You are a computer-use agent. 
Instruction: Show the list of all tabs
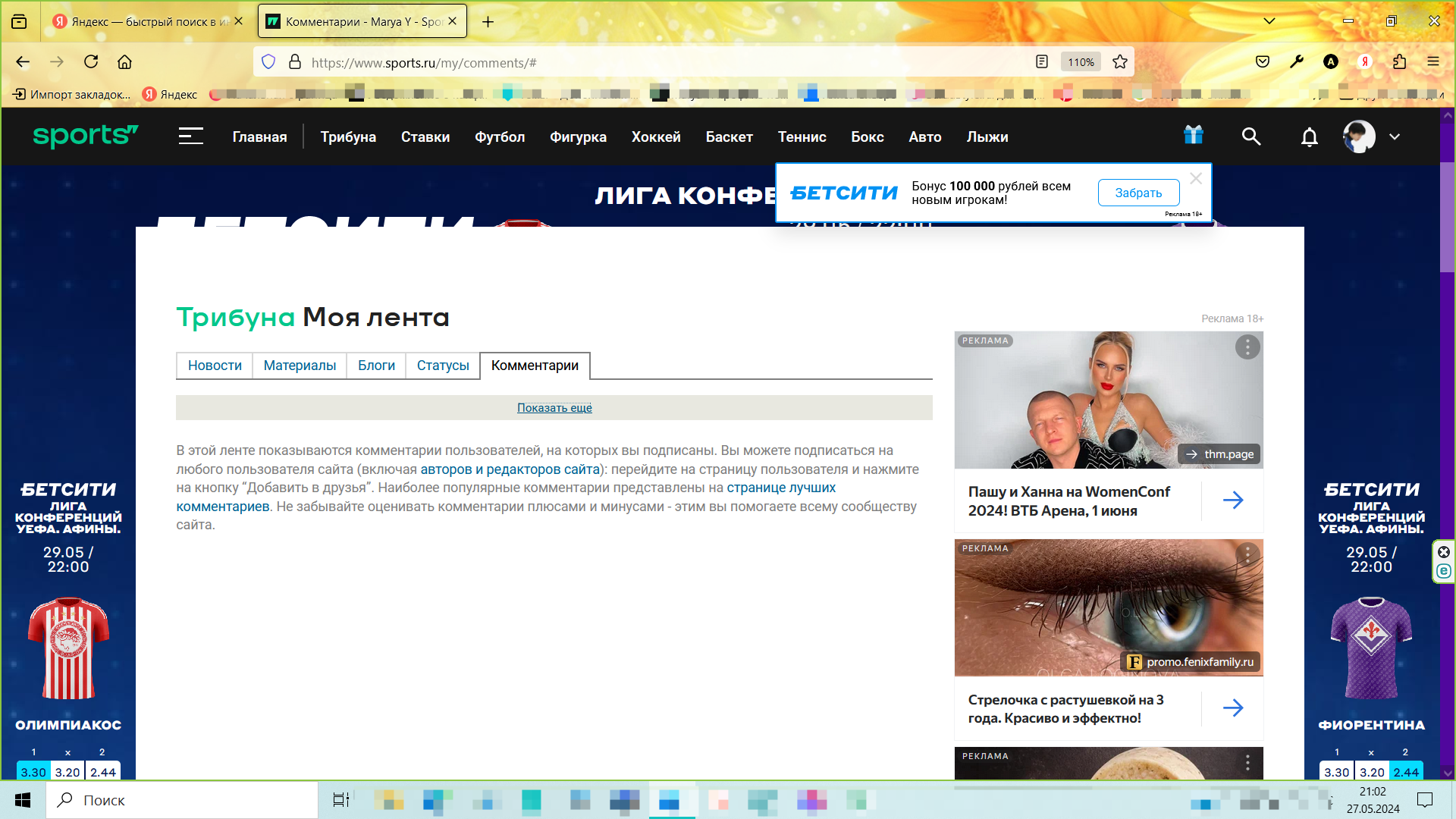point(1269,21)
